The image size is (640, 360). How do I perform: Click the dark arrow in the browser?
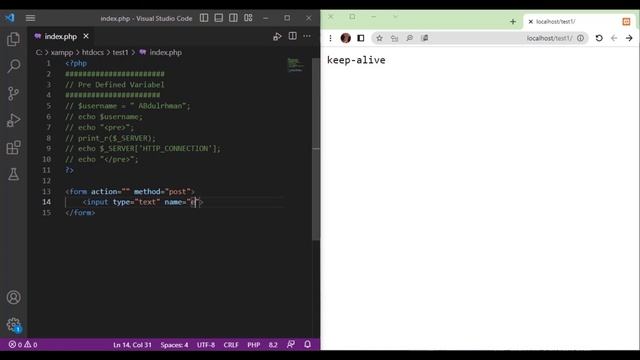point(629,38)
